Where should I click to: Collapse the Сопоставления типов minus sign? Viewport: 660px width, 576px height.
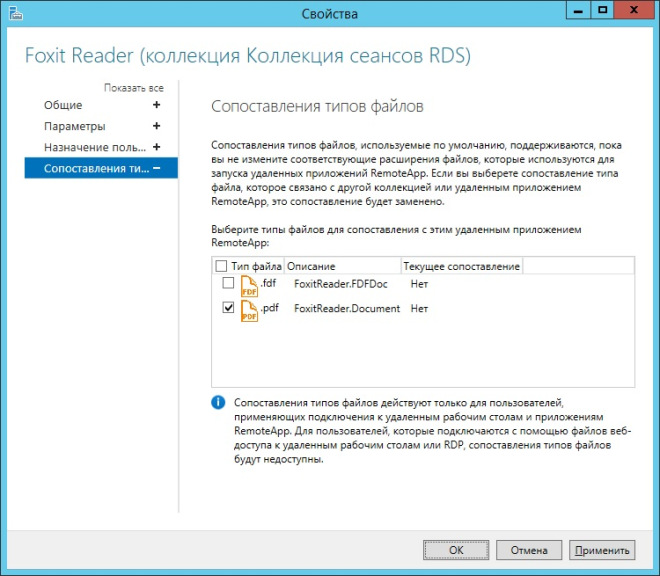tap(156, 168)
